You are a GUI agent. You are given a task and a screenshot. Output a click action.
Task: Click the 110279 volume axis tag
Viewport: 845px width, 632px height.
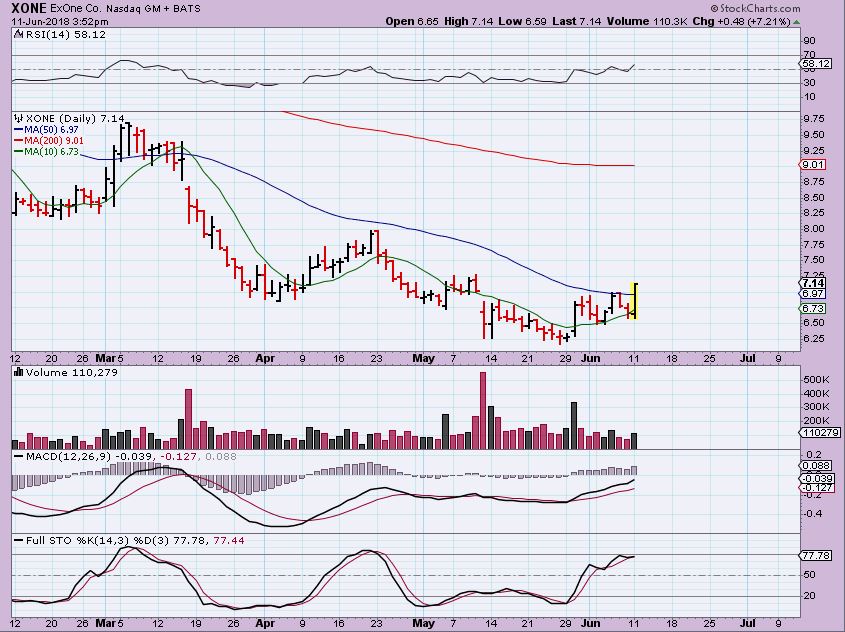coord(820,433)
